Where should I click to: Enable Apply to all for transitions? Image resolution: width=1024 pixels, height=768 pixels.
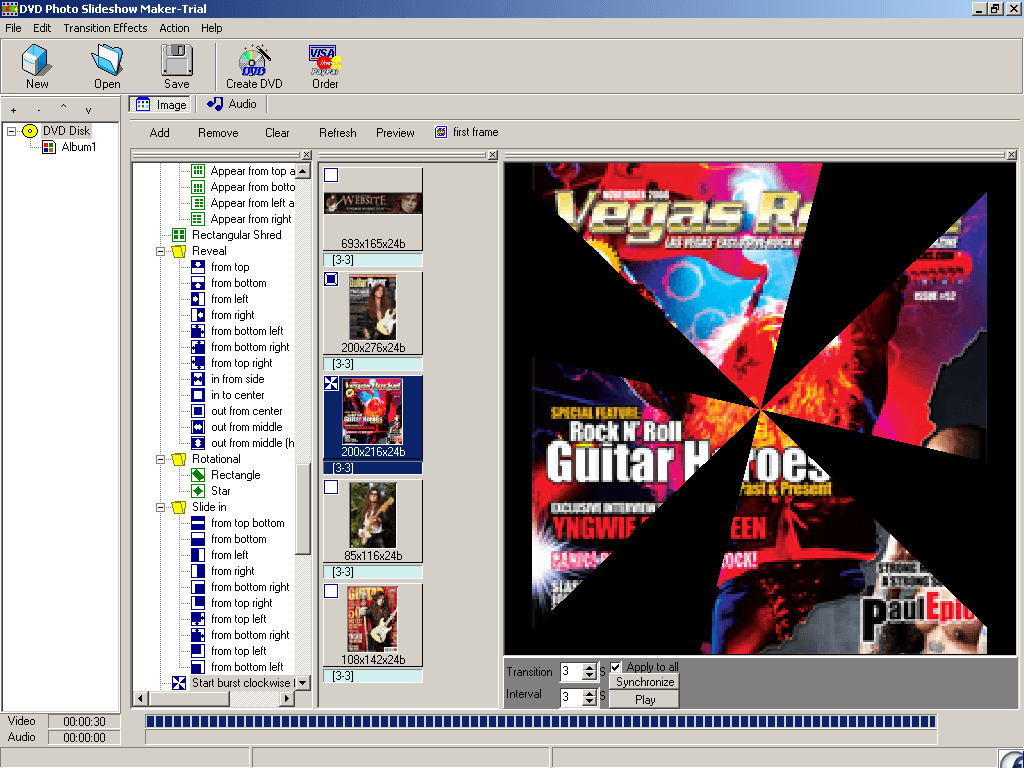pyautogui.click(x=617, y=667)
